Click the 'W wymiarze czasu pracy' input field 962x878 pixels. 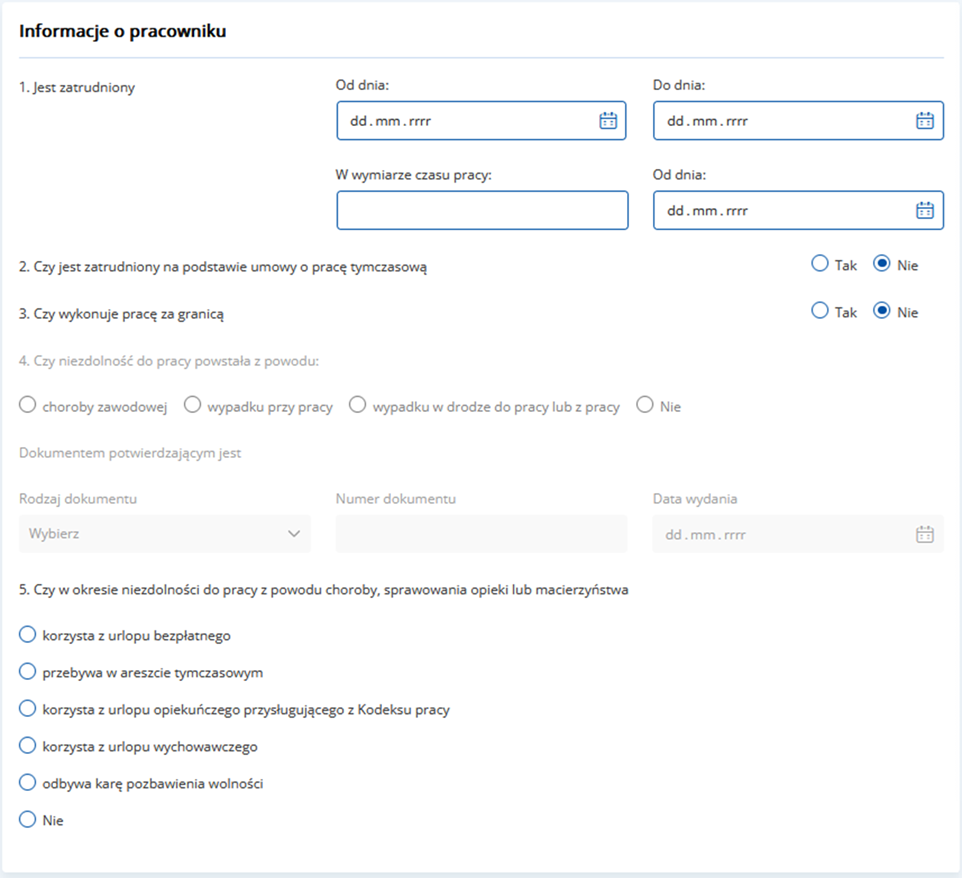pos(482,210)
